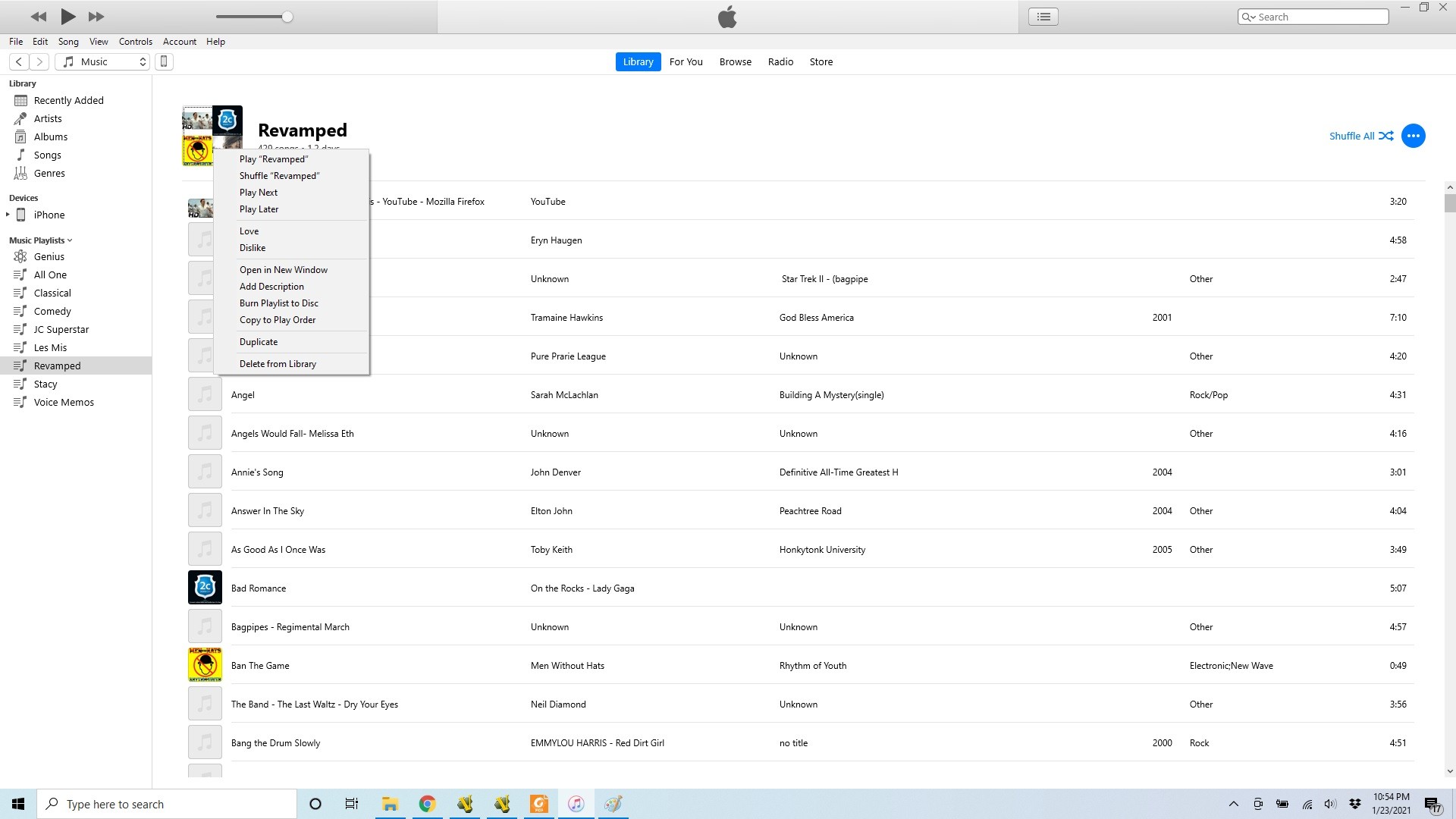Click the Search input field

(x=1319, y=17)
